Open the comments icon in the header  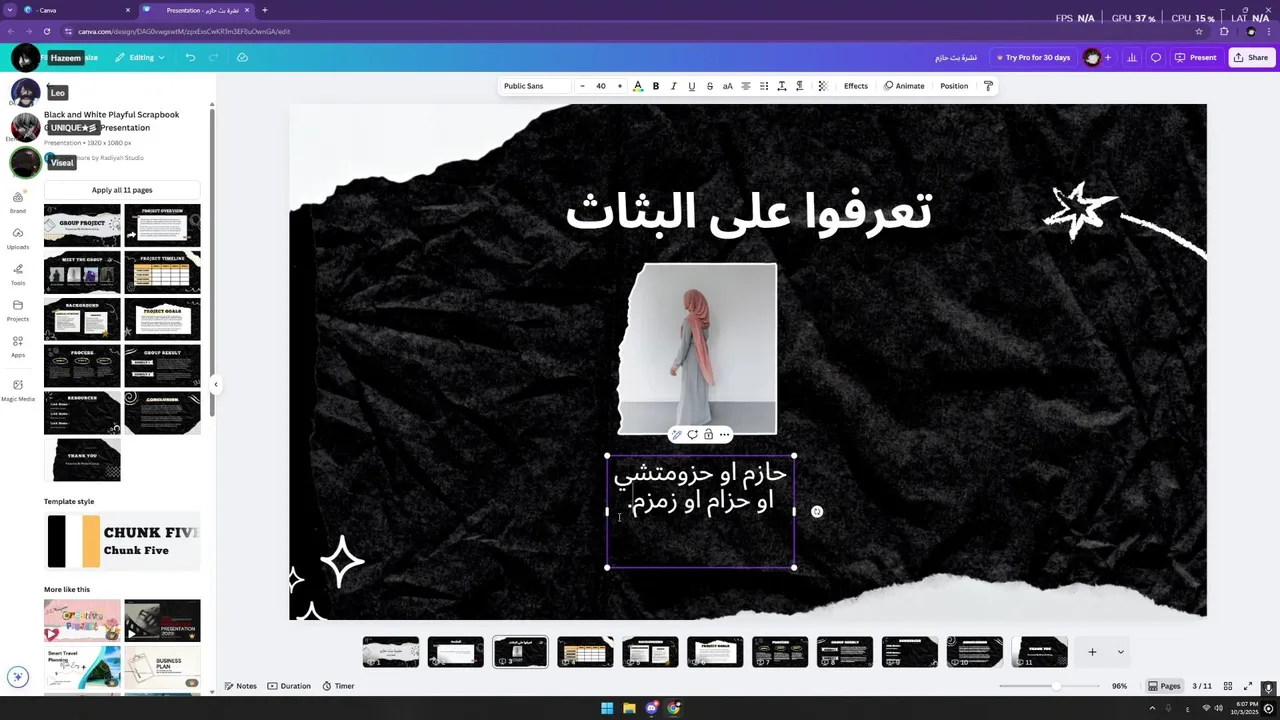pyautogui.click(x=1156, y=57)
